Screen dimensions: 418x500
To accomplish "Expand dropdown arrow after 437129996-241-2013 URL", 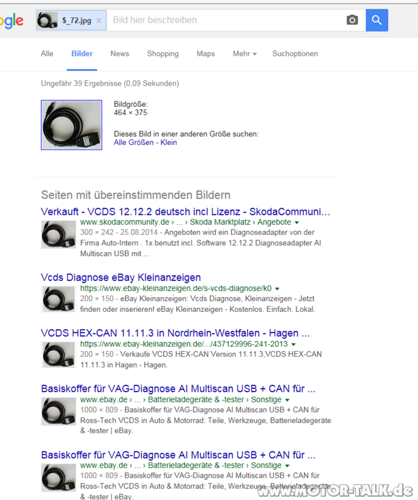I will tap(293, 344).
